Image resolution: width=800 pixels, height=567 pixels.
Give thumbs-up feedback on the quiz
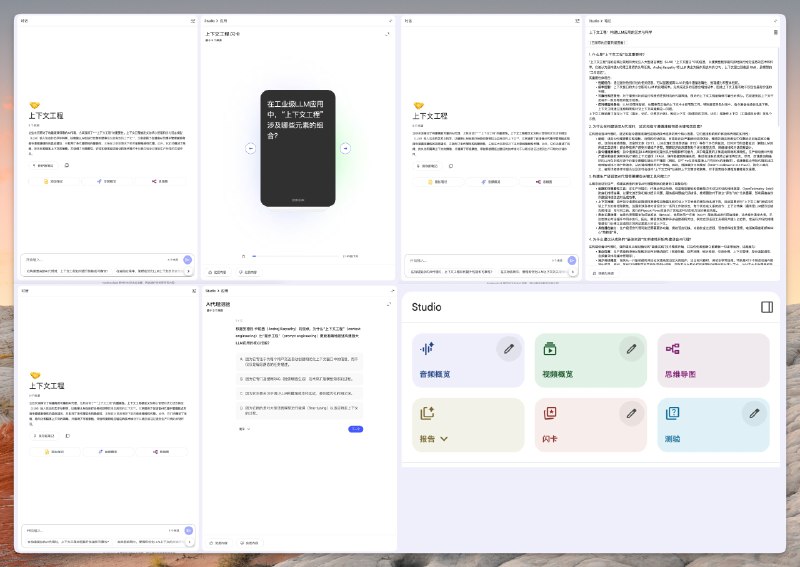click(x=218, y=543)
